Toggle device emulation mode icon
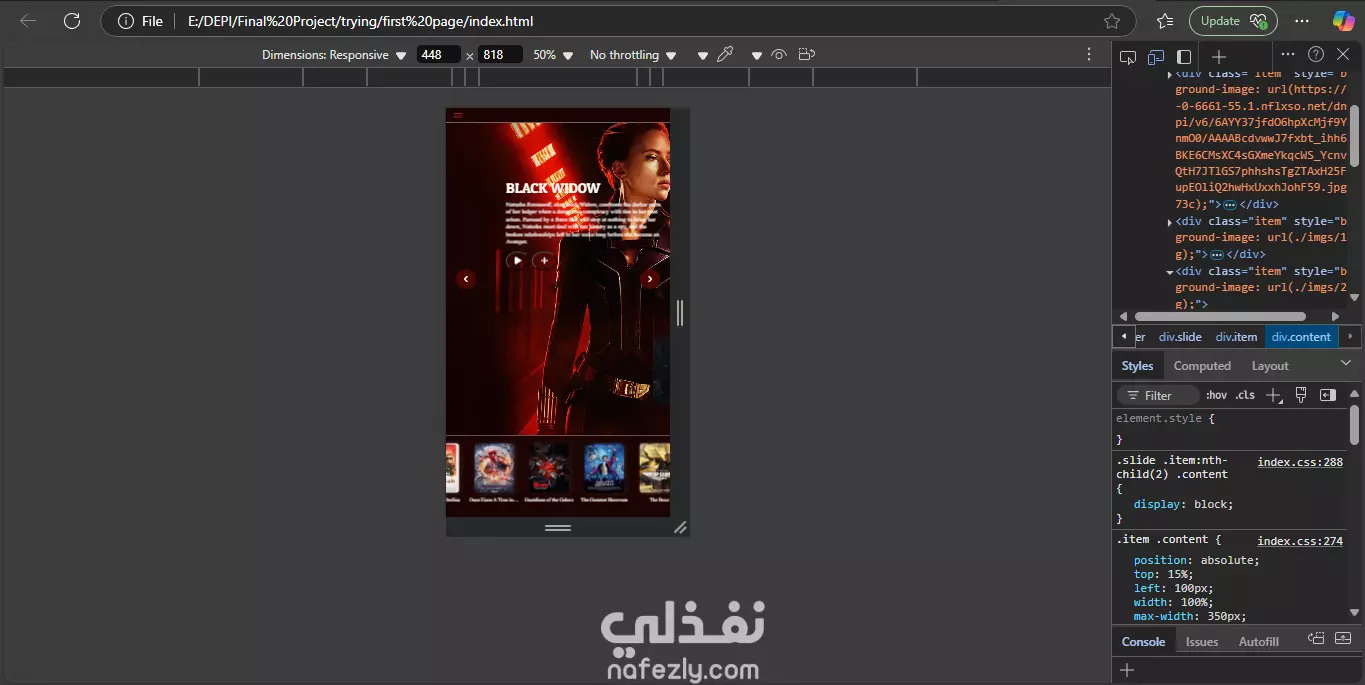The width and height of the screenshot is (1365, 685). (1156, 56)
